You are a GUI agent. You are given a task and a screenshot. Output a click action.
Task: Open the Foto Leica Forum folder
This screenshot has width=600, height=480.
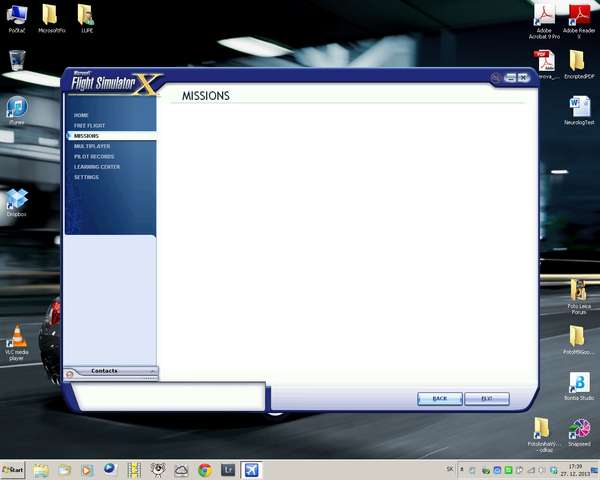[x=579, y=297]
